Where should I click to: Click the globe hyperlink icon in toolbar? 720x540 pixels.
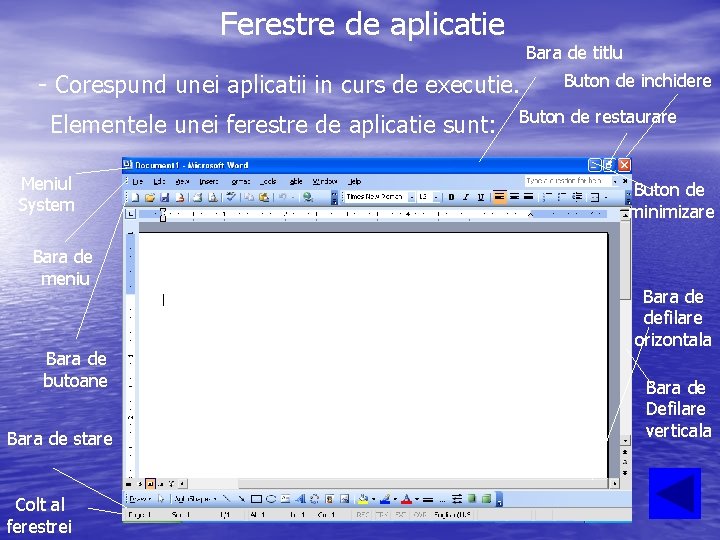click(x=308, y=197)
